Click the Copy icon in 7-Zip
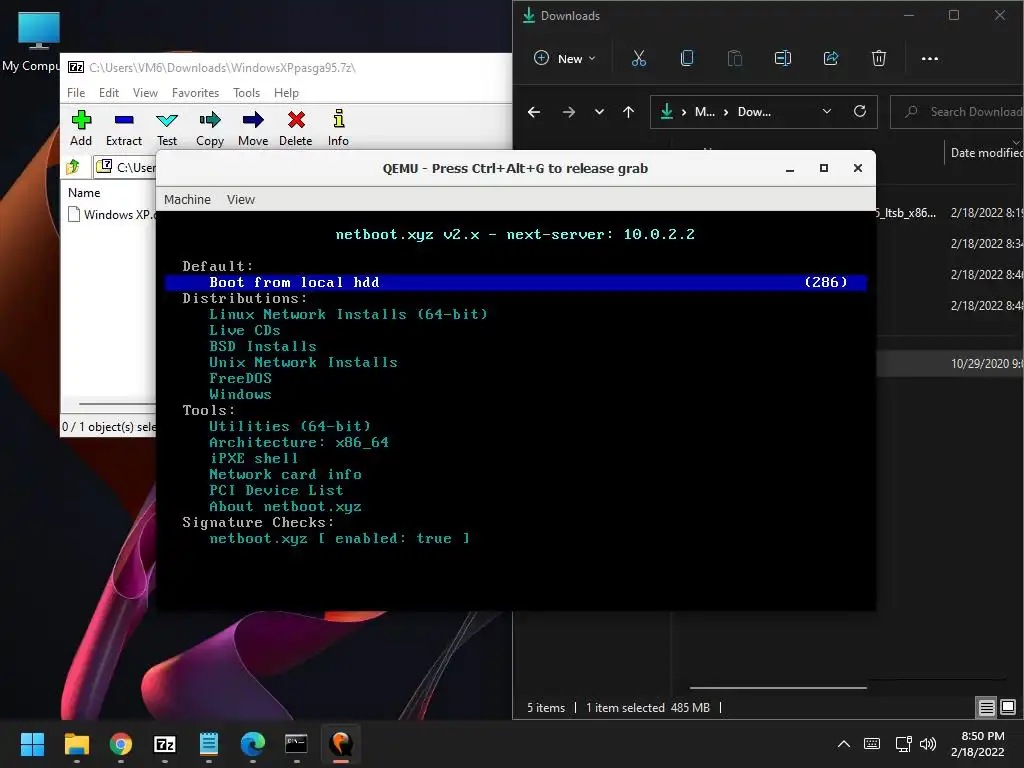Screen dimensions: 1024x768 210,128
